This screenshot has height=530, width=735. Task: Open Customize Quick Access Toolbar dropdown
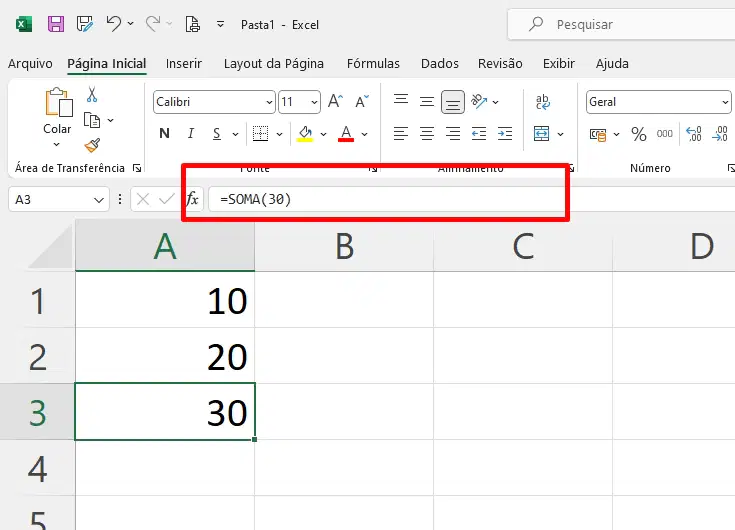(220, 24)
